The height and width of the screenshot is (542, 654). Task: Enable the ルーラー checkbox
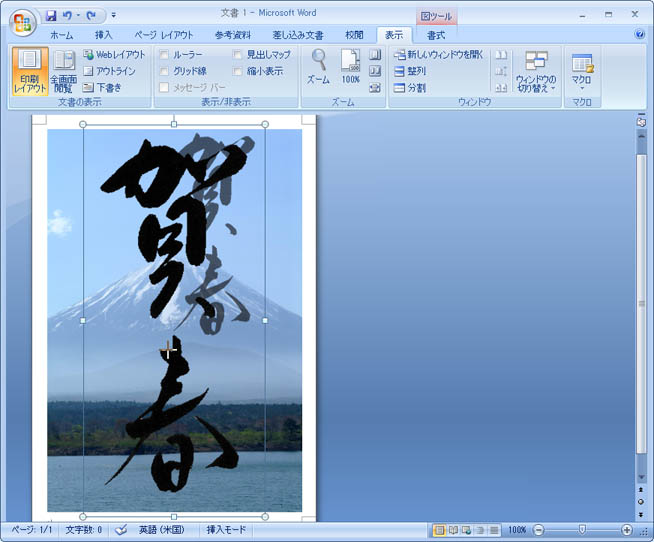coord(165,55)
